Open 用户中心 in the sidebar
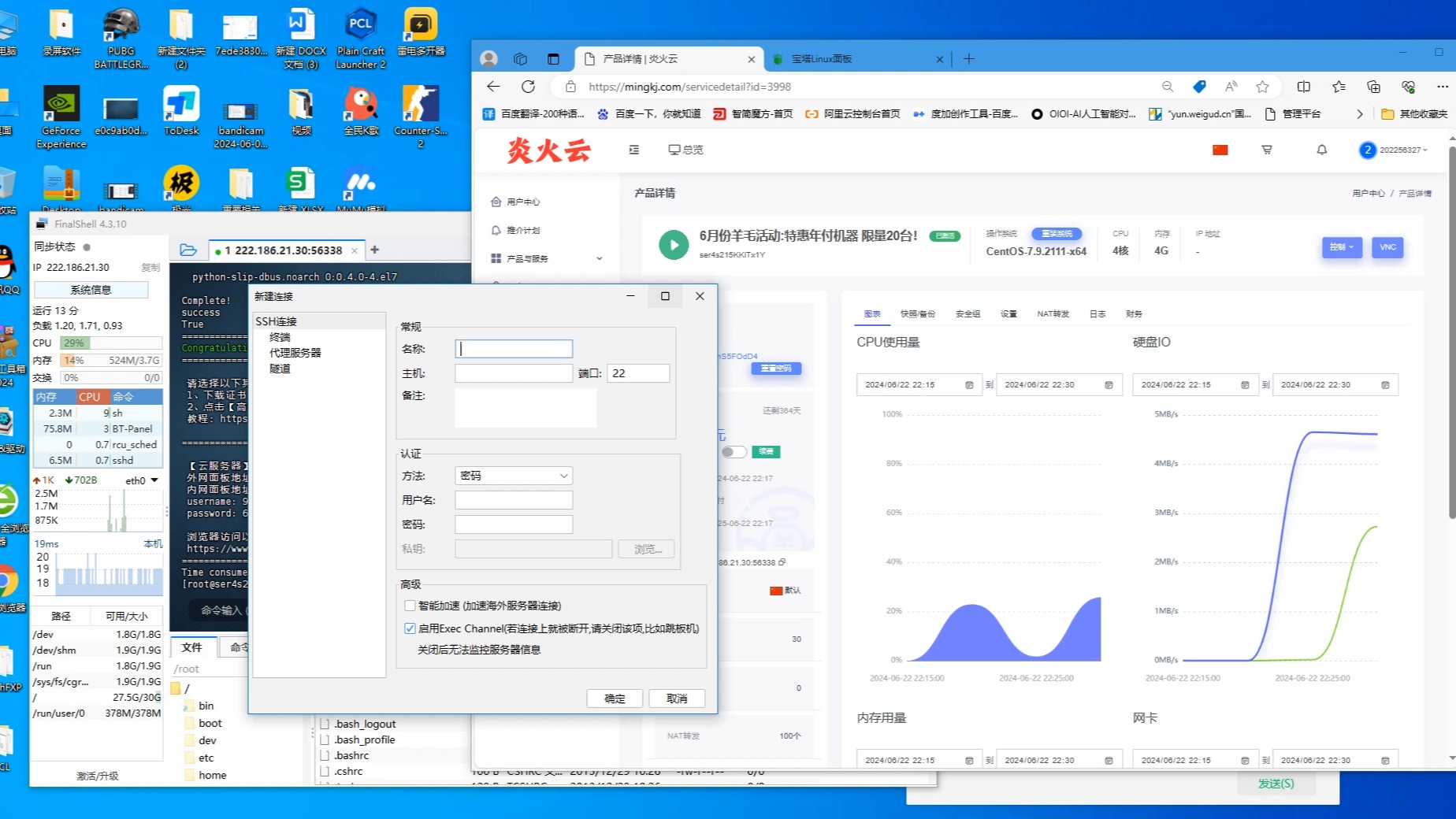Image resolution: width=1456 pixels, height=819 pixels. click(x=523, y=202)
